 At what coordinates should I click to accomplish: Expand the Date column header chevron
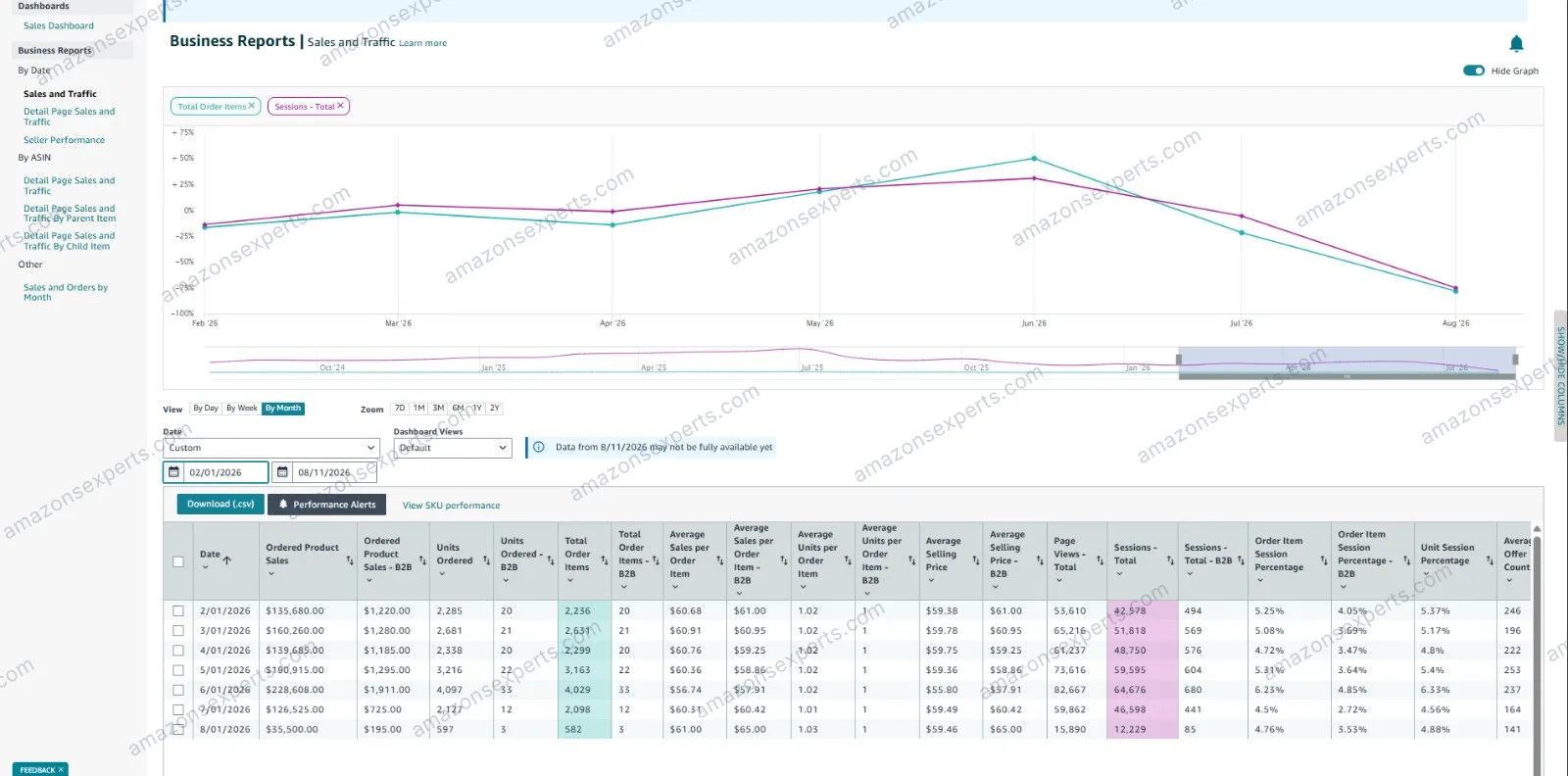tap(205, 567)
